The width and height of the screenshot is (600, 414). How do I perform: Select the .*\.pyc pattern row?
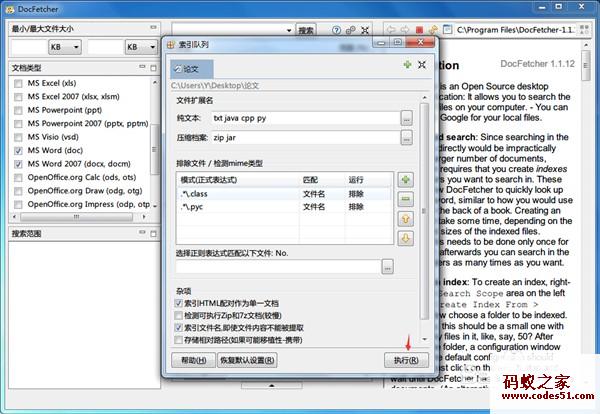coord(284,207)
